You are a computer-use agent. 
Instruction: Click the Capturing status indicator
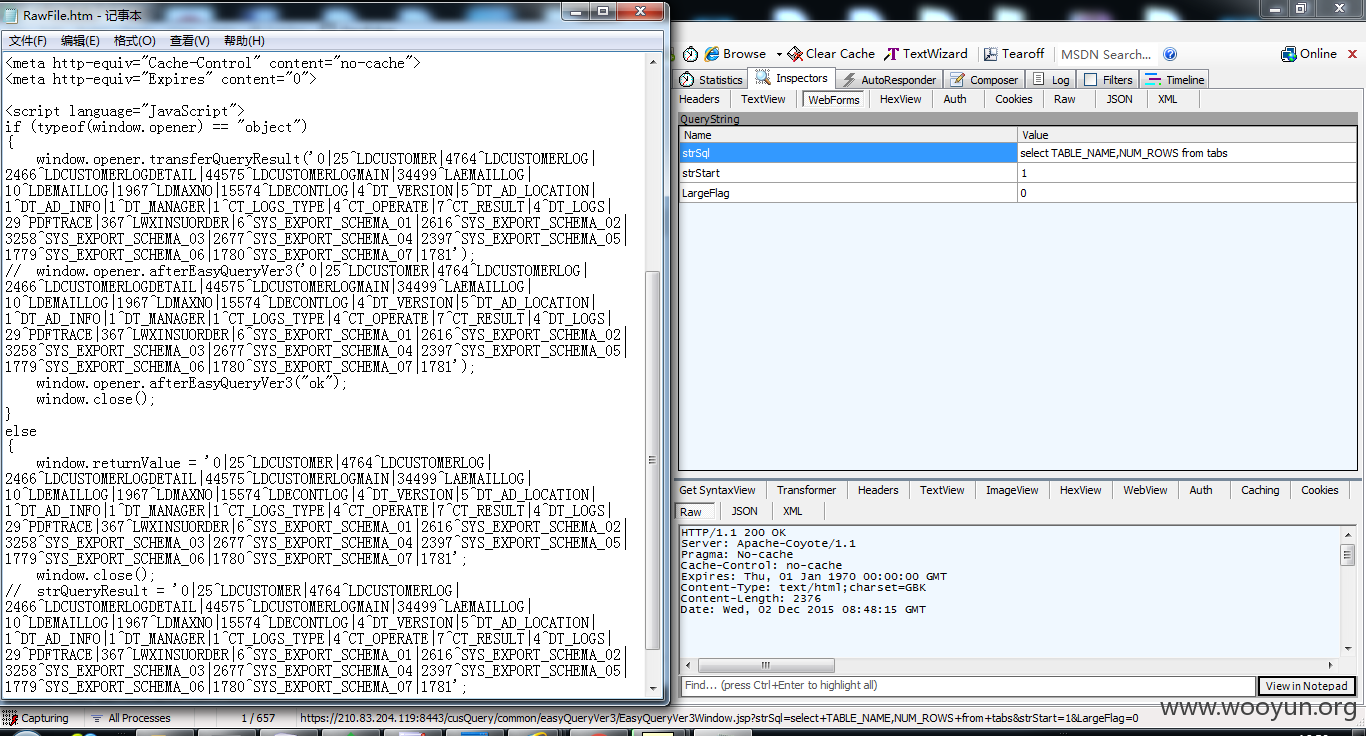(37, 718)
